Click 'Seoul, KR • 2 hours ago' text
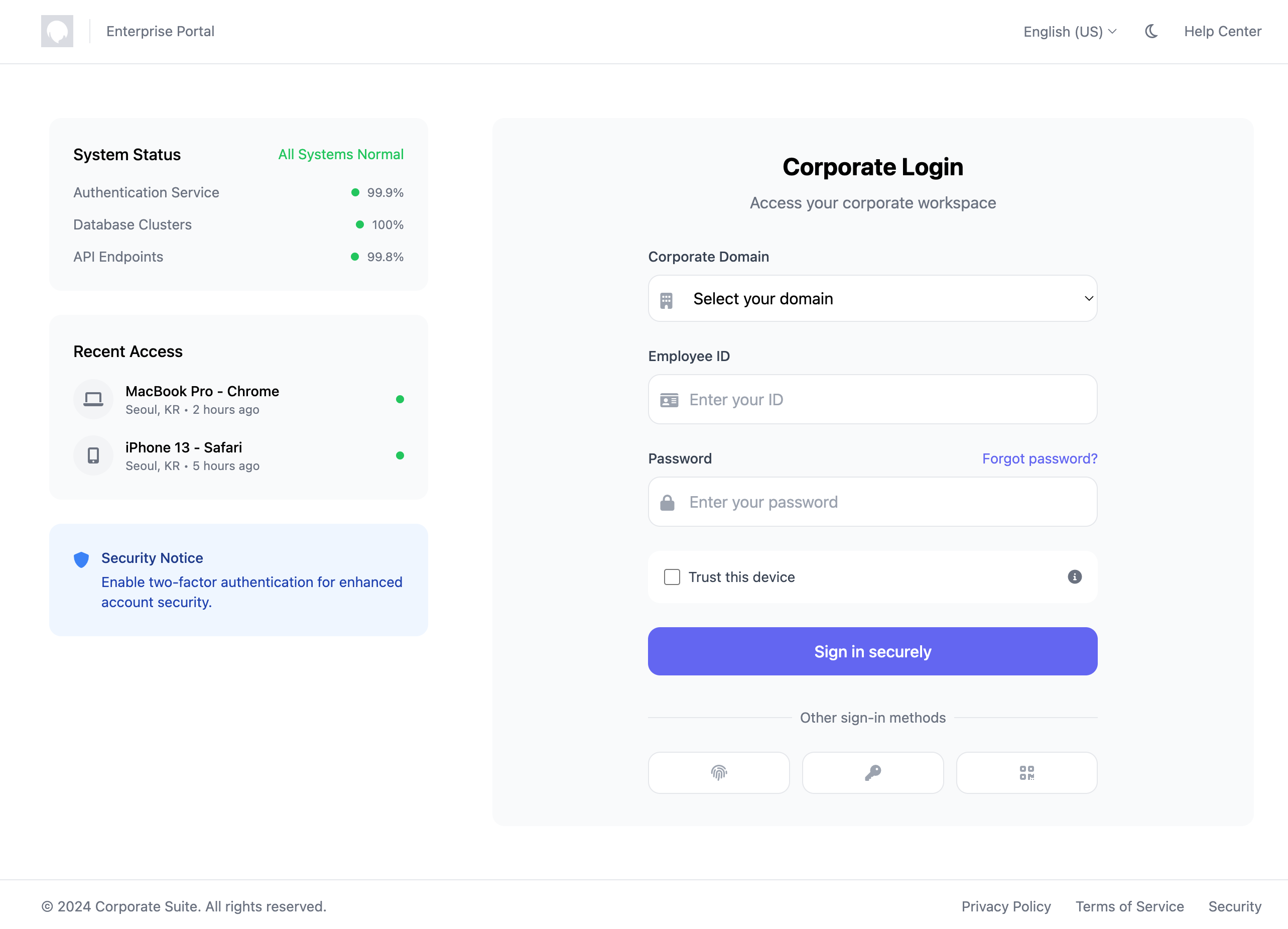The height and width of the screenshot is (929, 1288). (192, 410)
